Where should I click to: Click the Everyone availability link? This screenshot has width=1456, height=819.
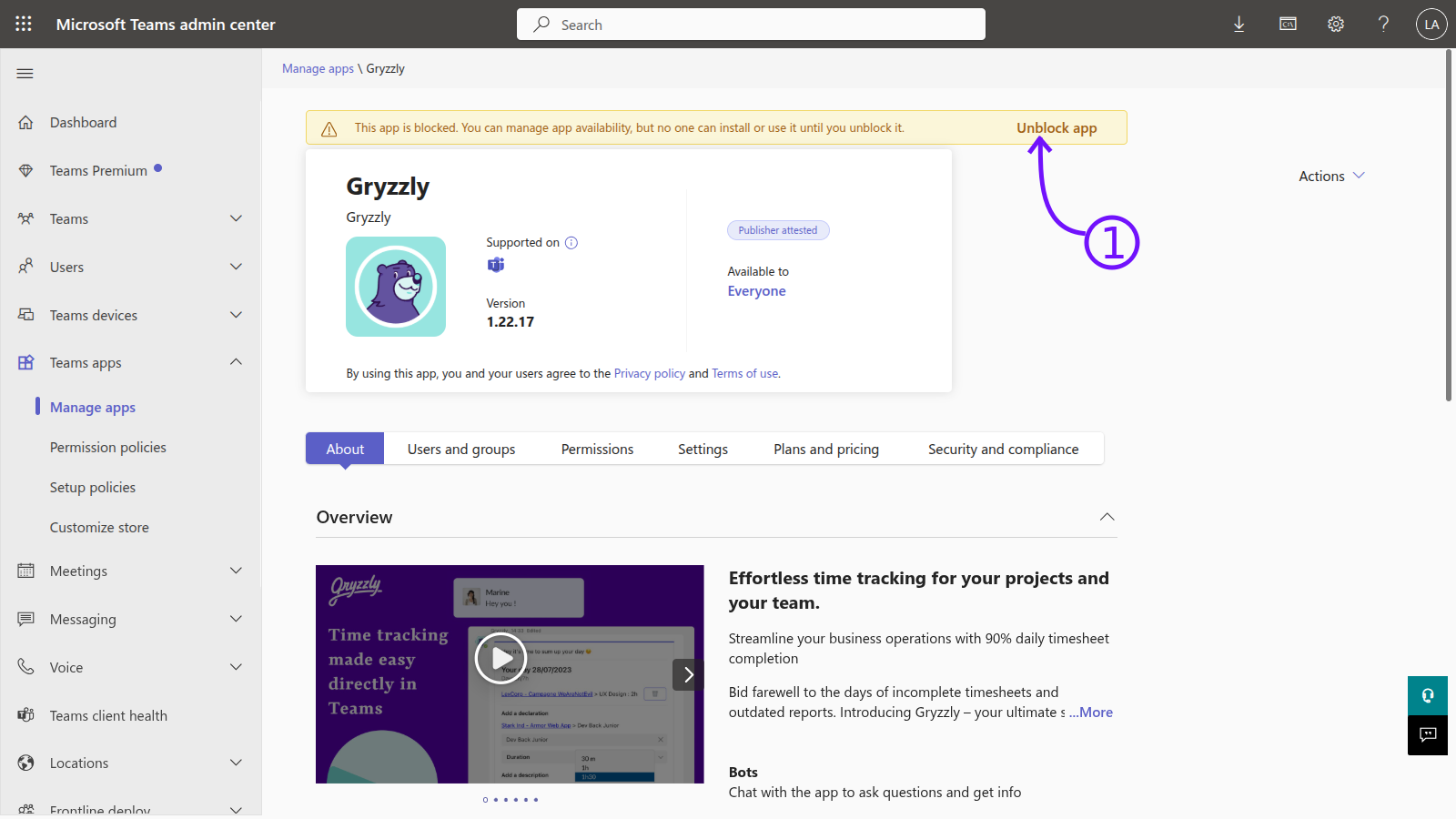(756, 291)
